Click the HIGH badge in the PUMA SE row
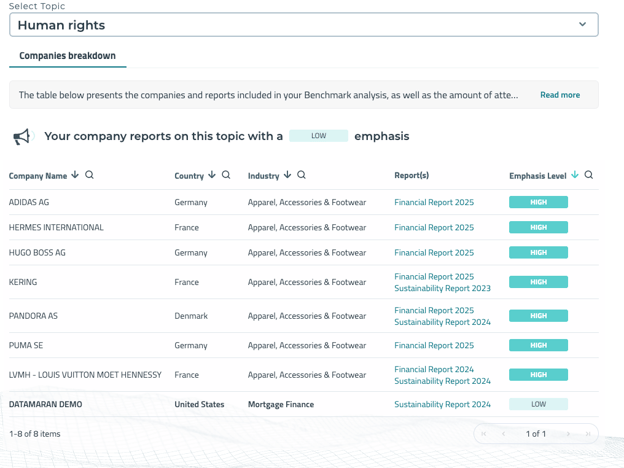Viewport: 624px width, 468px height. tap(538, 345)
